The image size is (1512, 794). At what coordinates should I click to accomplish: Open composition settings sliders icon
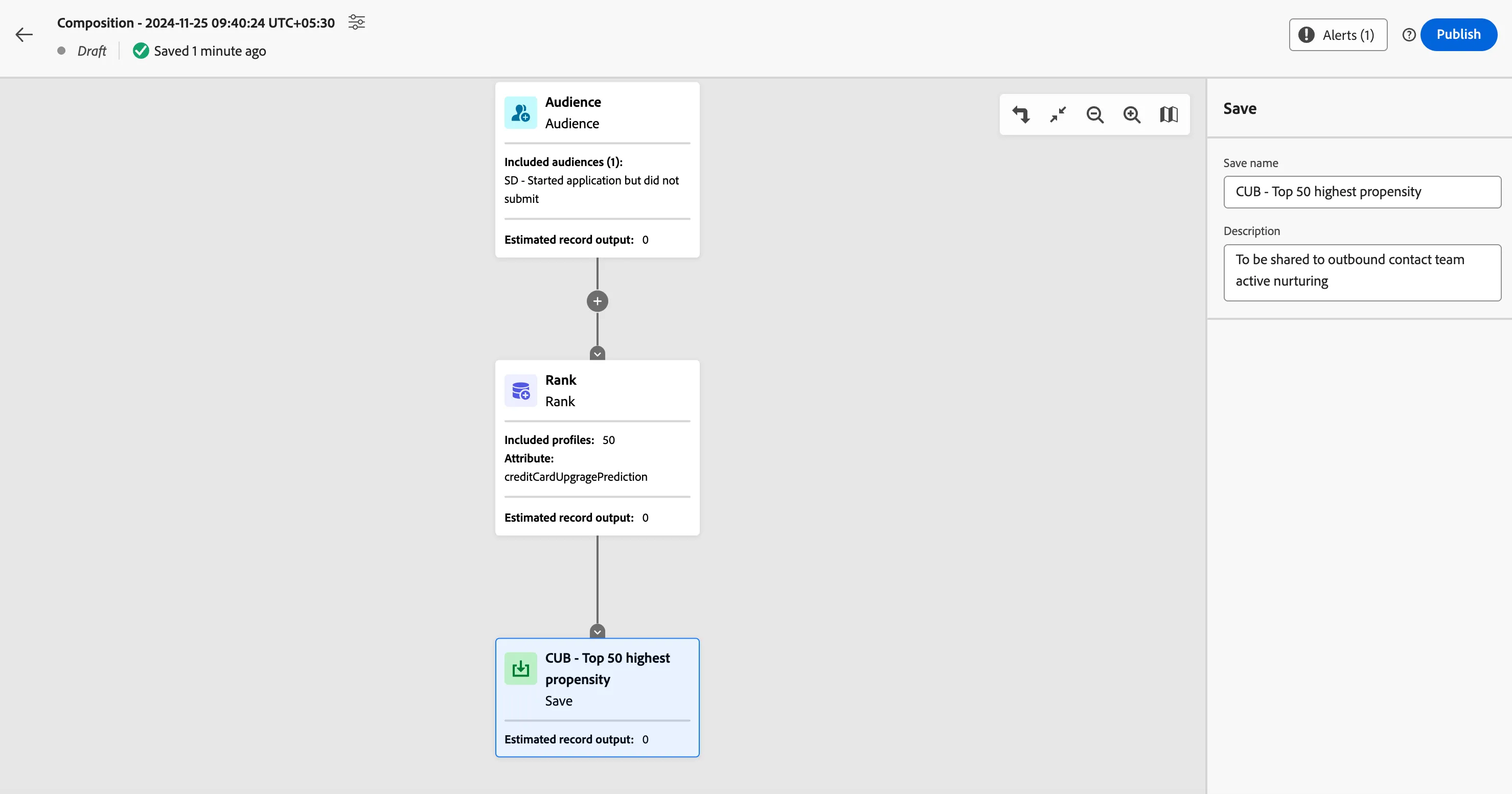click(x=356, y=22)
